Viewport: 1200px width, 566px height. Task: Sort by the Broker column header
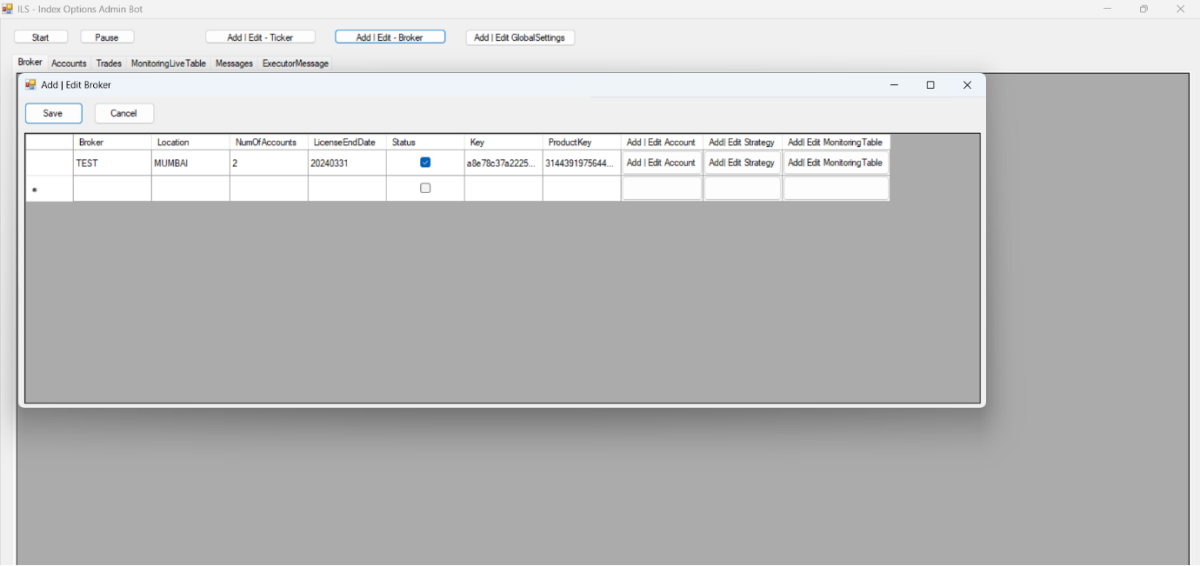coord(112,142)
